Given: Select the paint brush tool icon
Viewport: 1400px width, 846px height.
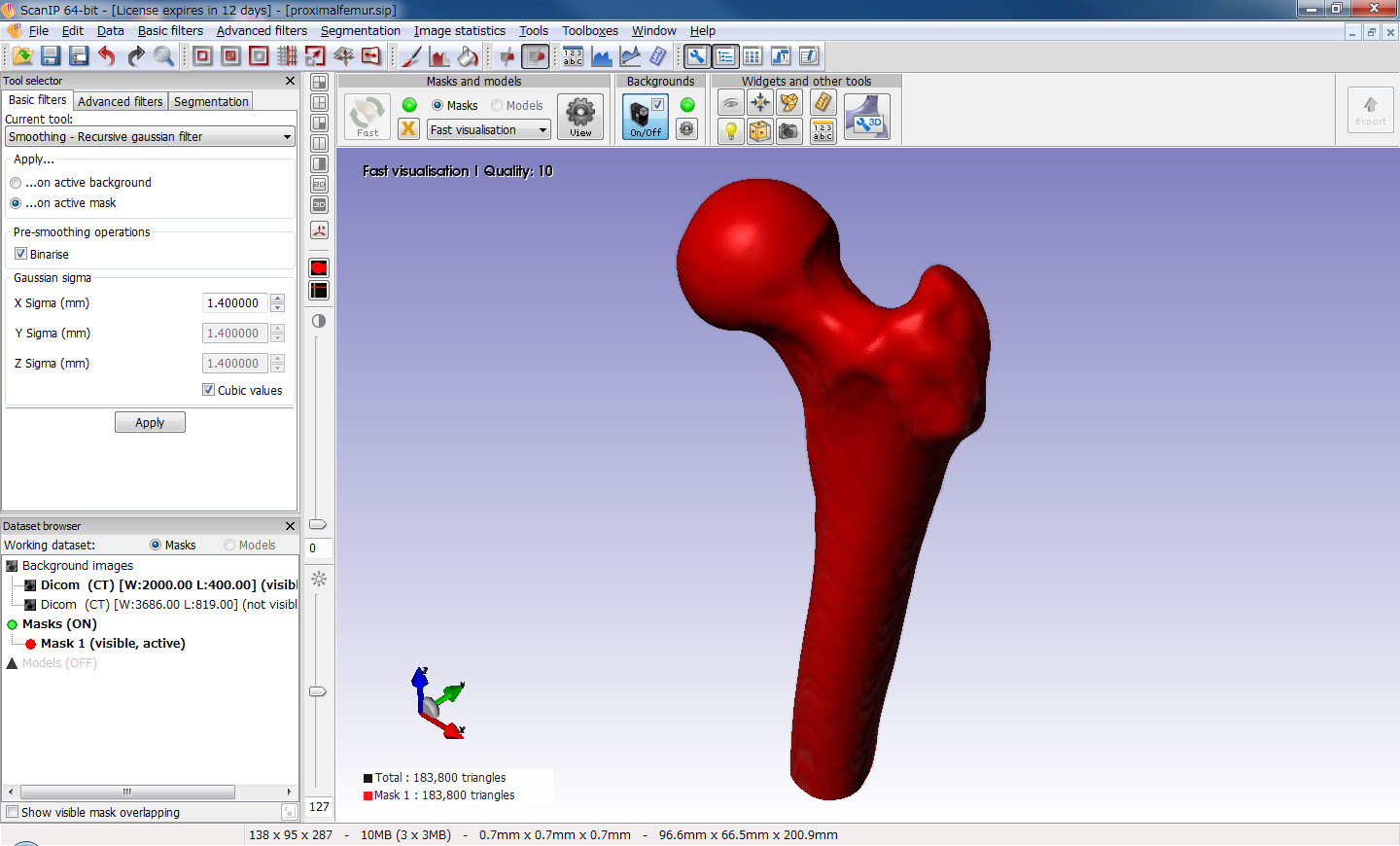Looking at the screenshot, I should (411, 56).
